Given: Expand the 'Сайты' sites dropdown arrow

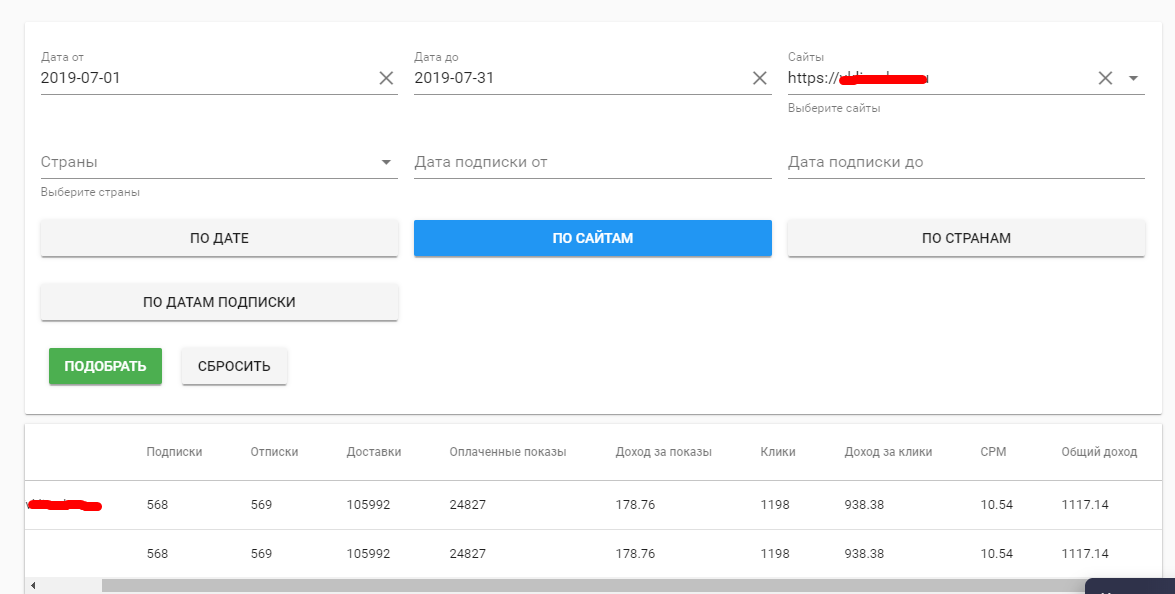Looking at the screenshot, I should click(x=1134, y=78).
